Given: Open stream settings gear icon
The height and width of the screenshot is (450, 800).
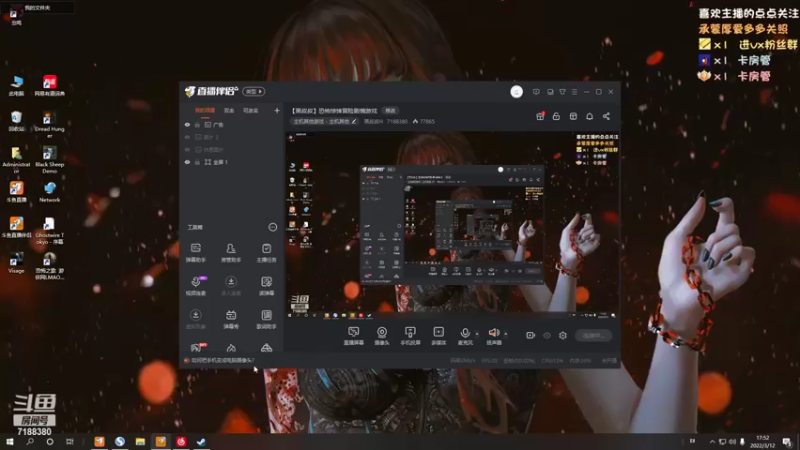Looking at the screenshot, I should 563,335.
